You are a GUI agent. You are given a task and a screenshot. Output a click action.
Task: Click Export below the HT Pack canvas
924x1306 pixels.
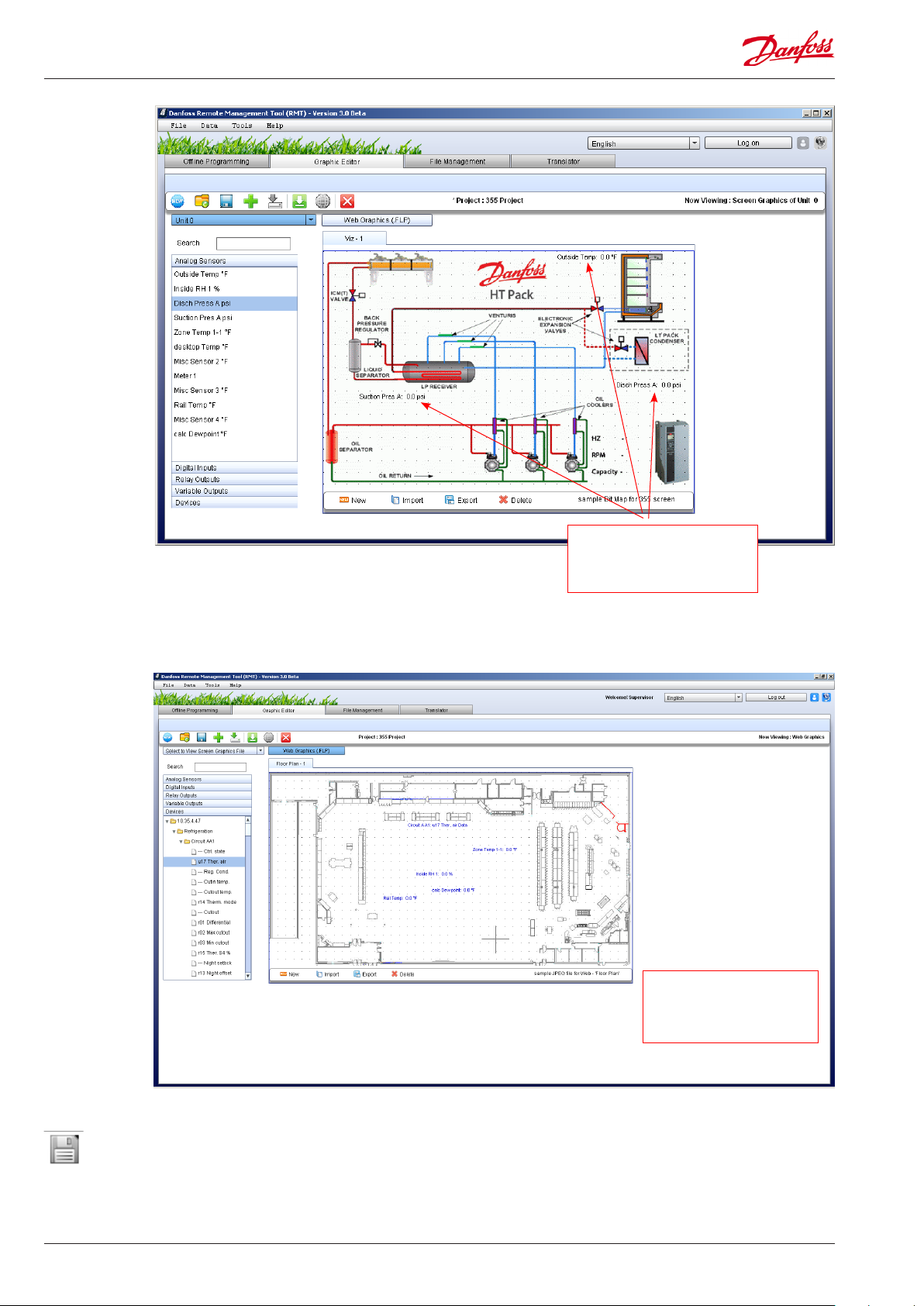pos(461,501)
